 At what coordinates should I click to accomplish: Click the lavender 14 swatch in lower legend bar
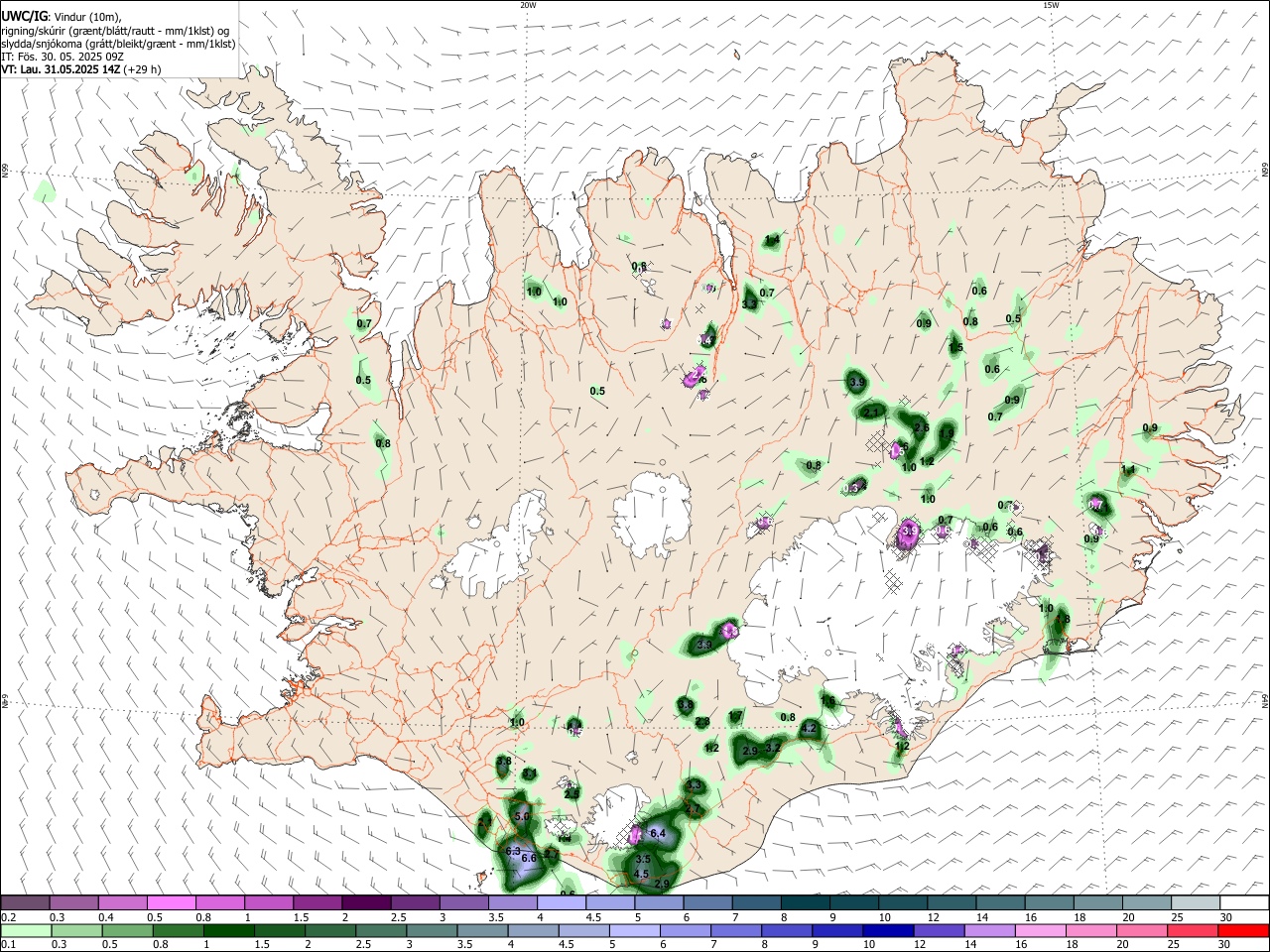coord(990,930)
